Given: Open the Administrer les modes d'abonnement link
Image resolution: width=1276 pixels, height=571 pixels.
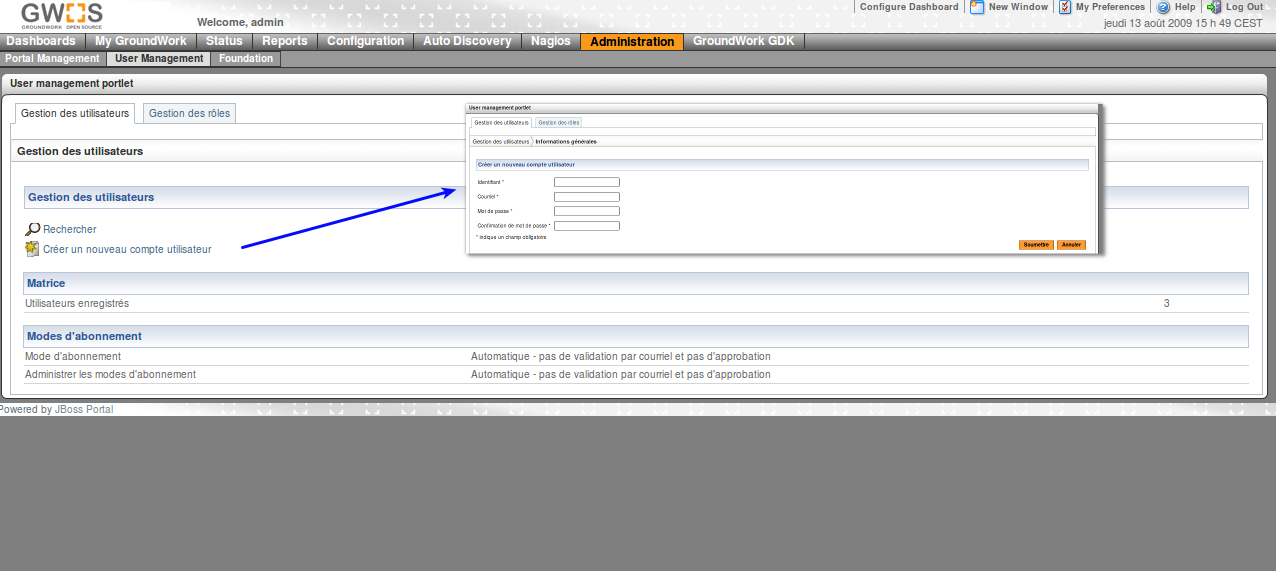Looking at the screenshot, I should pos(110,374).
